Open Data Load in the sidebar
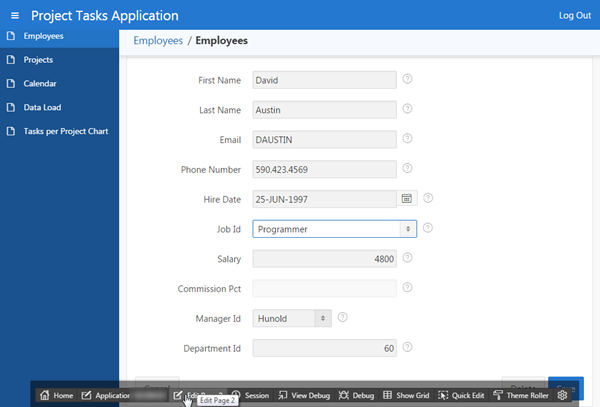 (x=59, y=107)
